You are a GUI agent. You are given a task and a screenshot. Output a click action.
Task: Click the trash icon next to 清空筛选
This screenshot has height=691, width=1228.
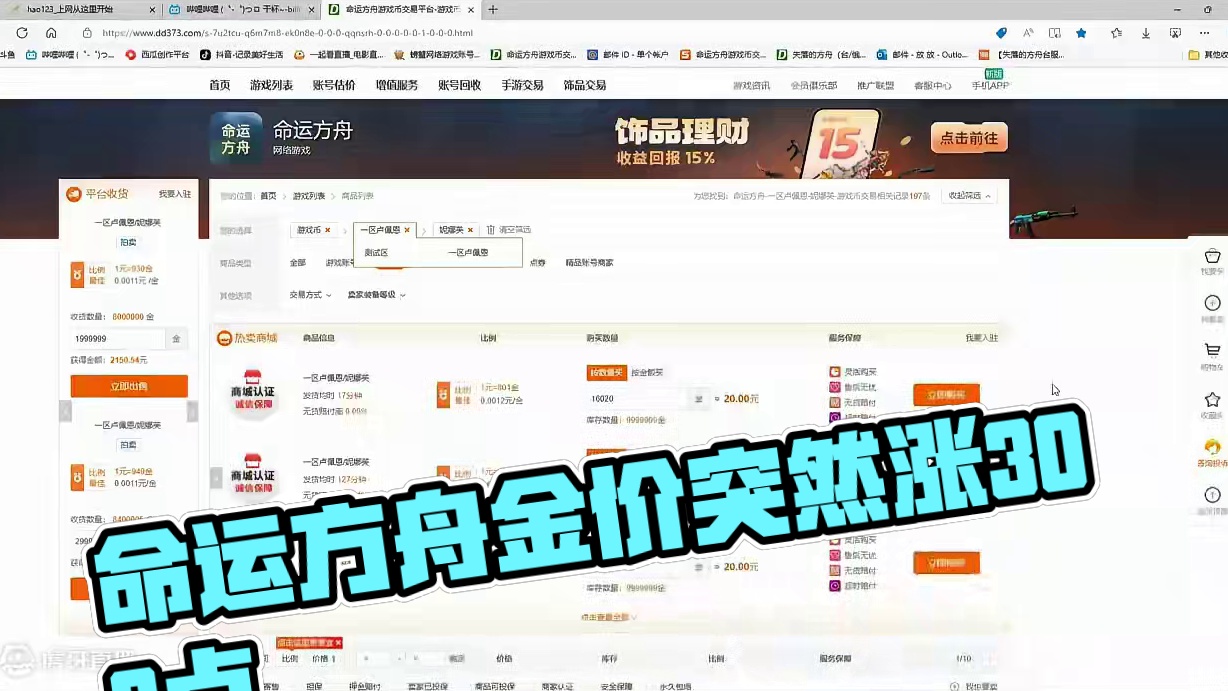tap(490, 230)
